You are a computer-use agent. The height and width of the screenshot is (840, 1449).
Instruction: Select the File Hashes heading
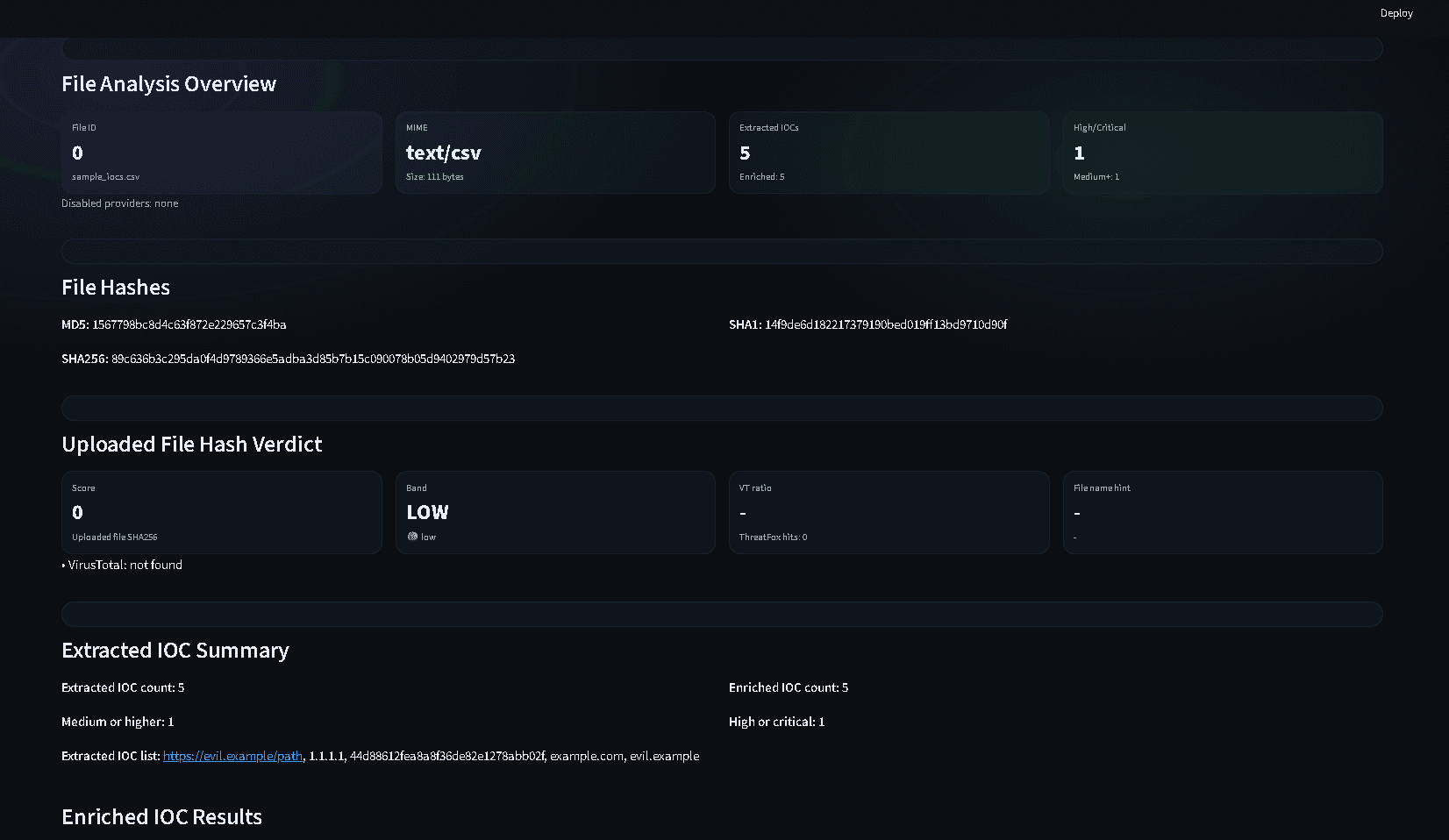(116, 288)
